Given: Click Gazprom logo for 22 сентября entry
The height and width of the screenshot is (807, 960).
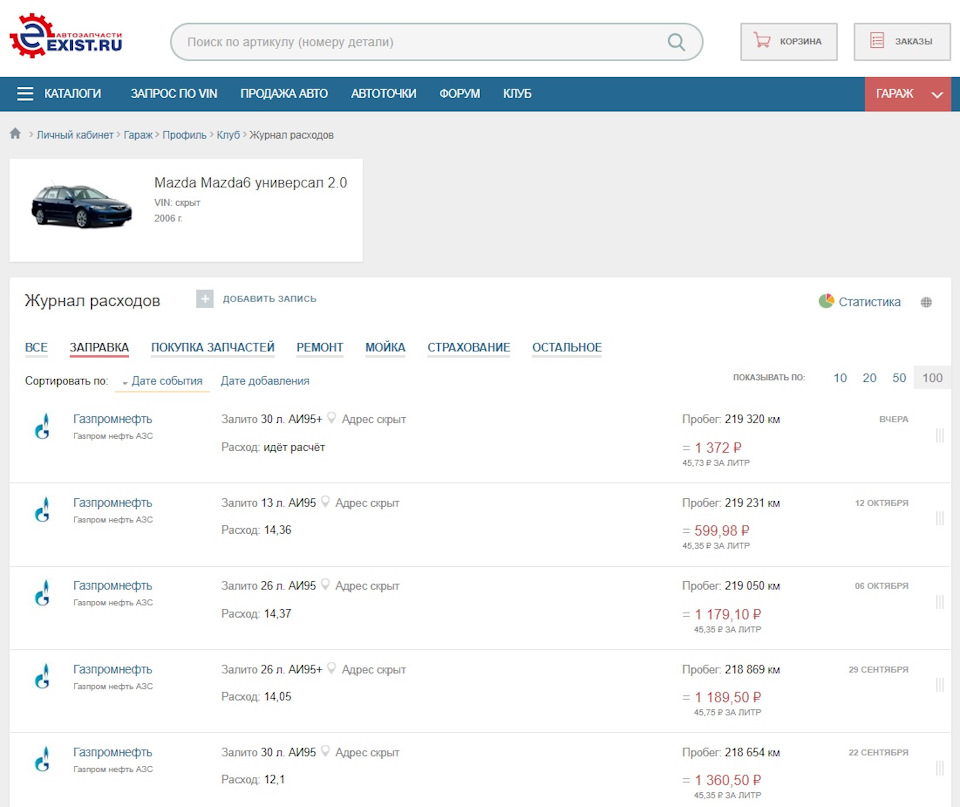Looking at the screenshot, I should 42,759.
